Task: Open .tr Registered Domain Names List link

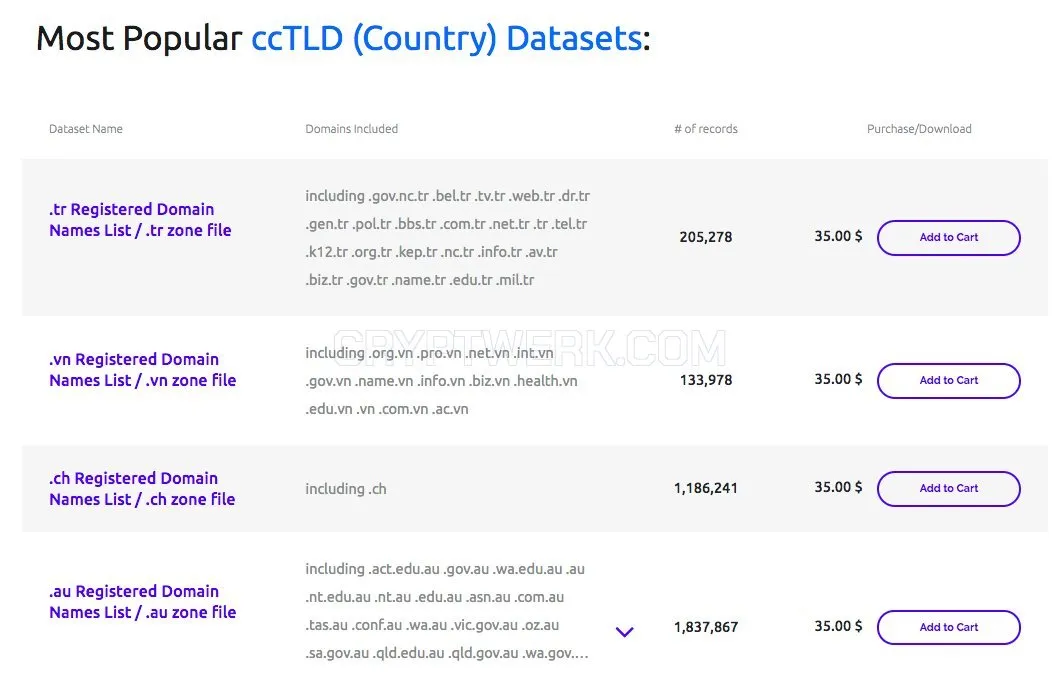Action: pos(140,220)
